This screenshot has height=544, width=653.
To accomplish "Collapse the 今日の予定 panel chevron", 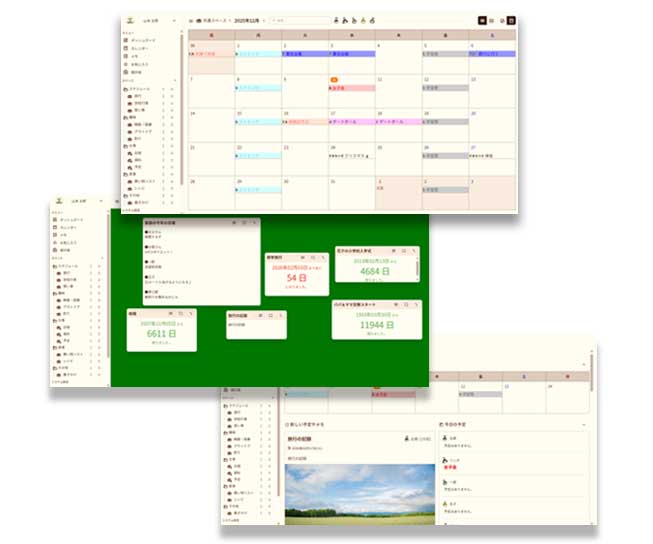I will coord(584,426).
